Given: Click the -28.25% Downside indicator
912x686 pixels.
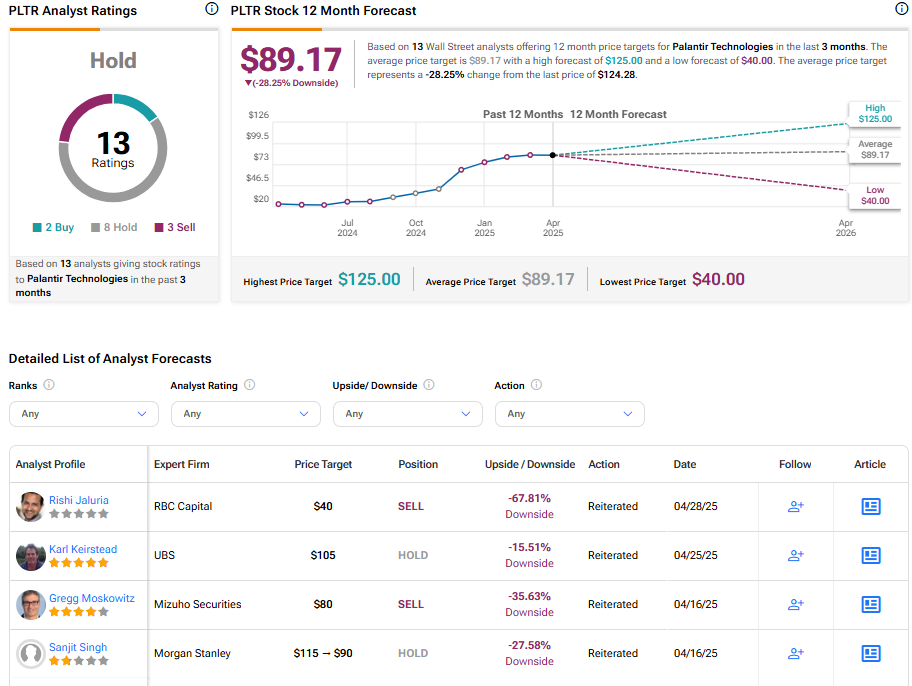Looking at the screenshot, I should click(x=291, y=83).
